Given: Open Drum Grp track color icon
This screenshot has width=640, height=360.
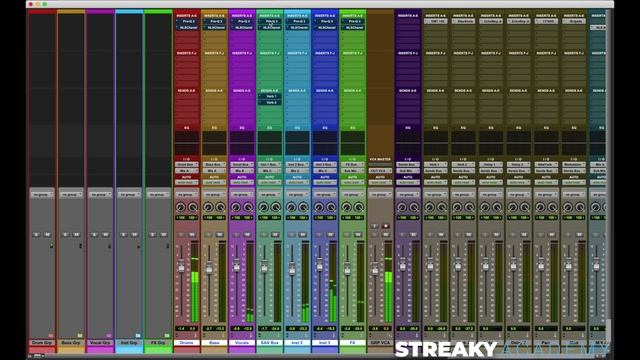Looking at the screenshot, I should [51, 336].
